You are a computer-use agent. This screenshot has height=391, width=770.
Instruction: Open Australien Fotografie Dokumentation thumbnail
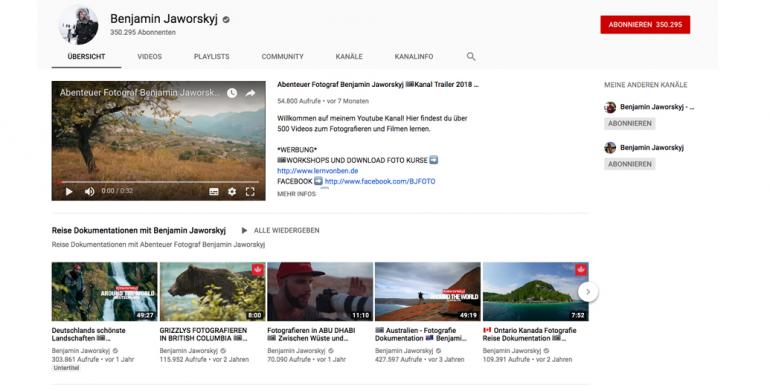click(x=428, y=292)
